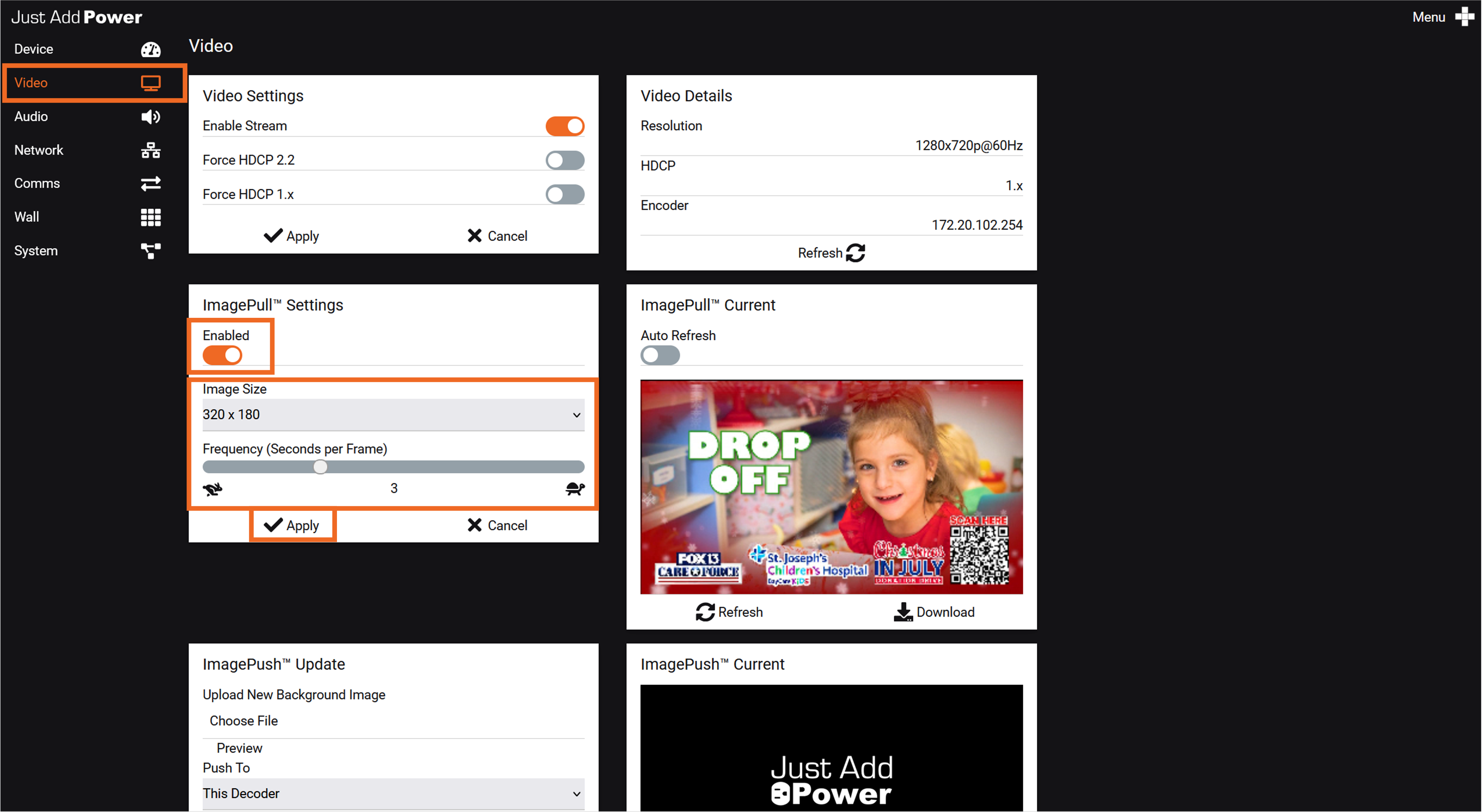The height and width of the screenshot is (812, 1482).
Task: Switch off ImagePull Enabled toggle
Action: coord(222,355)
